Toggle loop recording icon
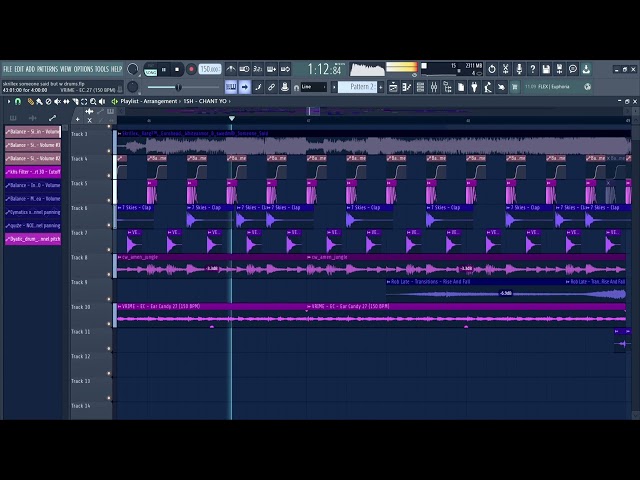The width and height of the screenshot is (640, 480). click(285, 69)
